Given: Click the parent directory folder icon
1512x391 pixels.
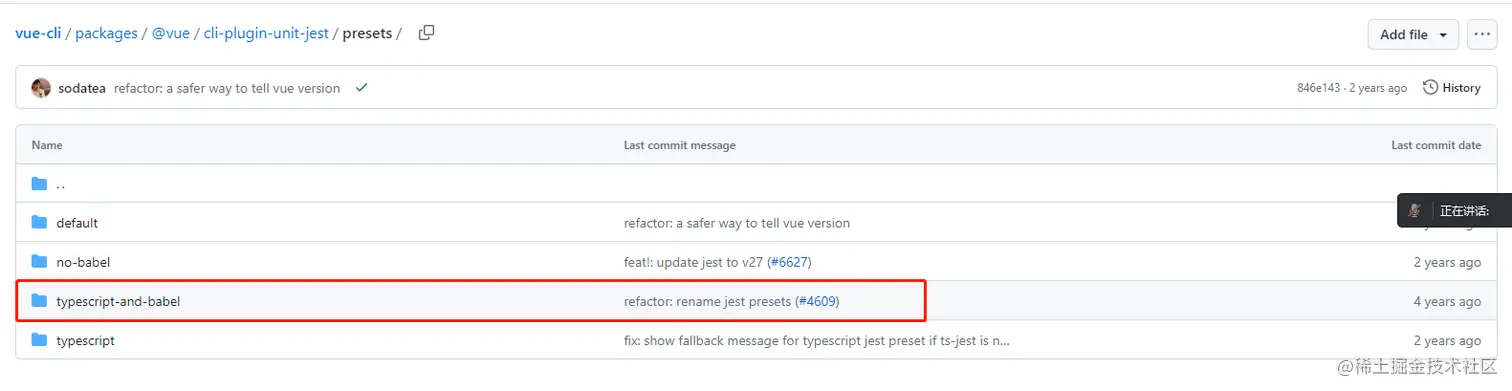Looking at the screenshot, I should pos(39,184).
